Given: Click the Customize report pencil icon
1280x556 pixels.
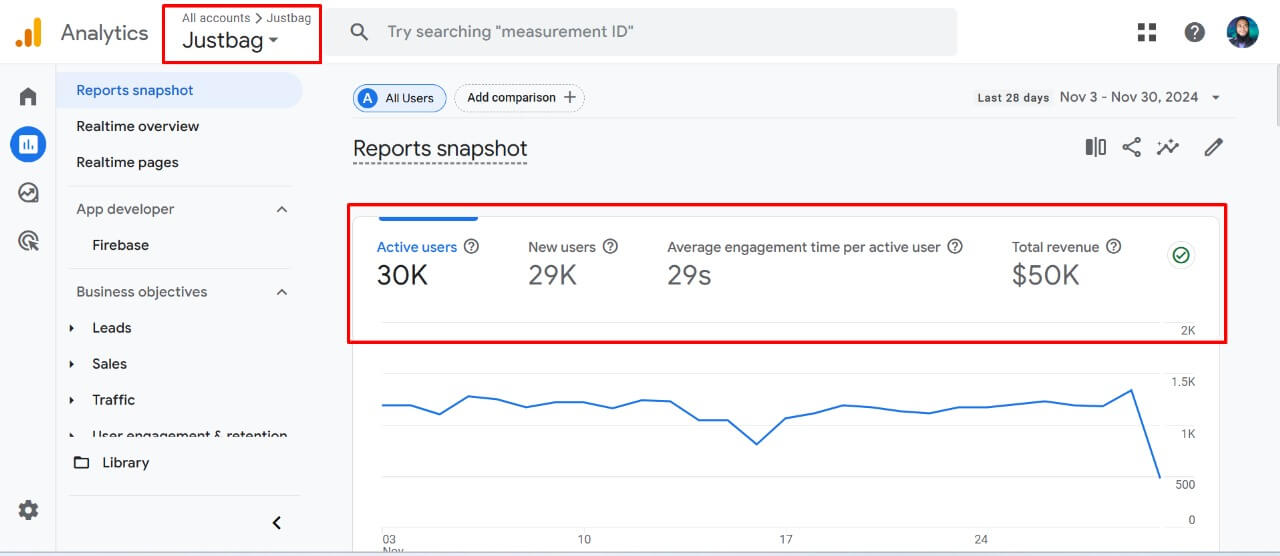Looking at the screenshot, I should click(1213, 147).
